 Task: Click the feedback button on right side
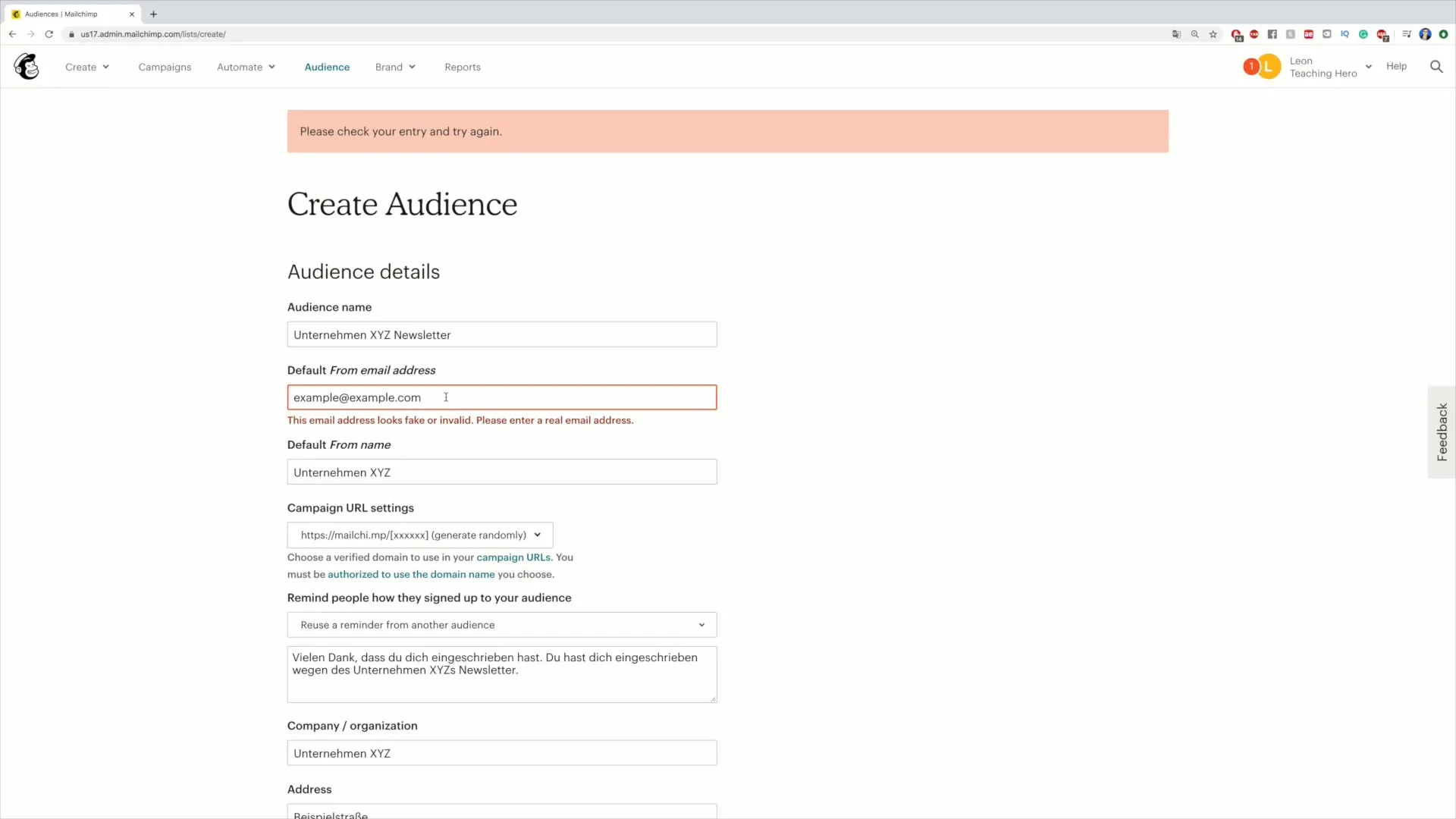(1444, 431)
